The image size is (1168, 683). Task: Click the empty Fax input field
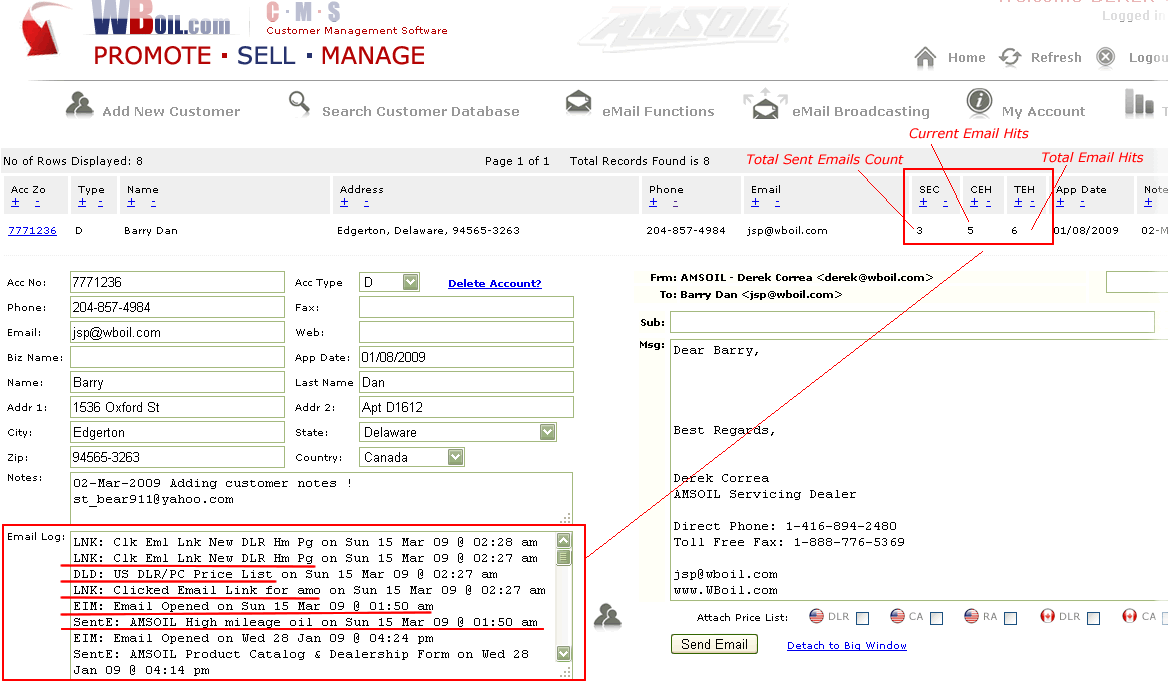point(466,307)
